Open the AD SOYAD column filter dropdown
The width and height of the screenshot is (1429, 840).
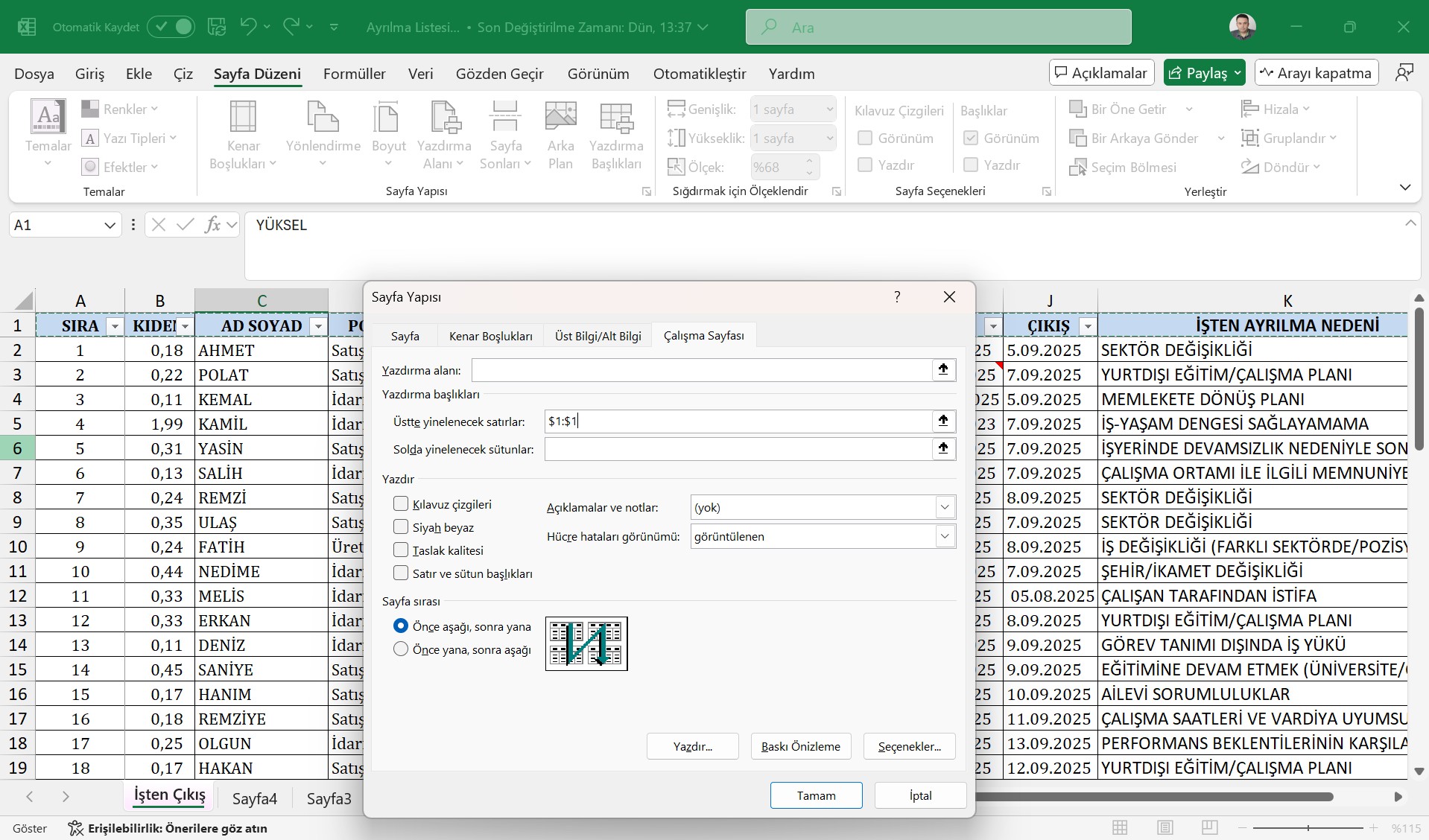318,326
